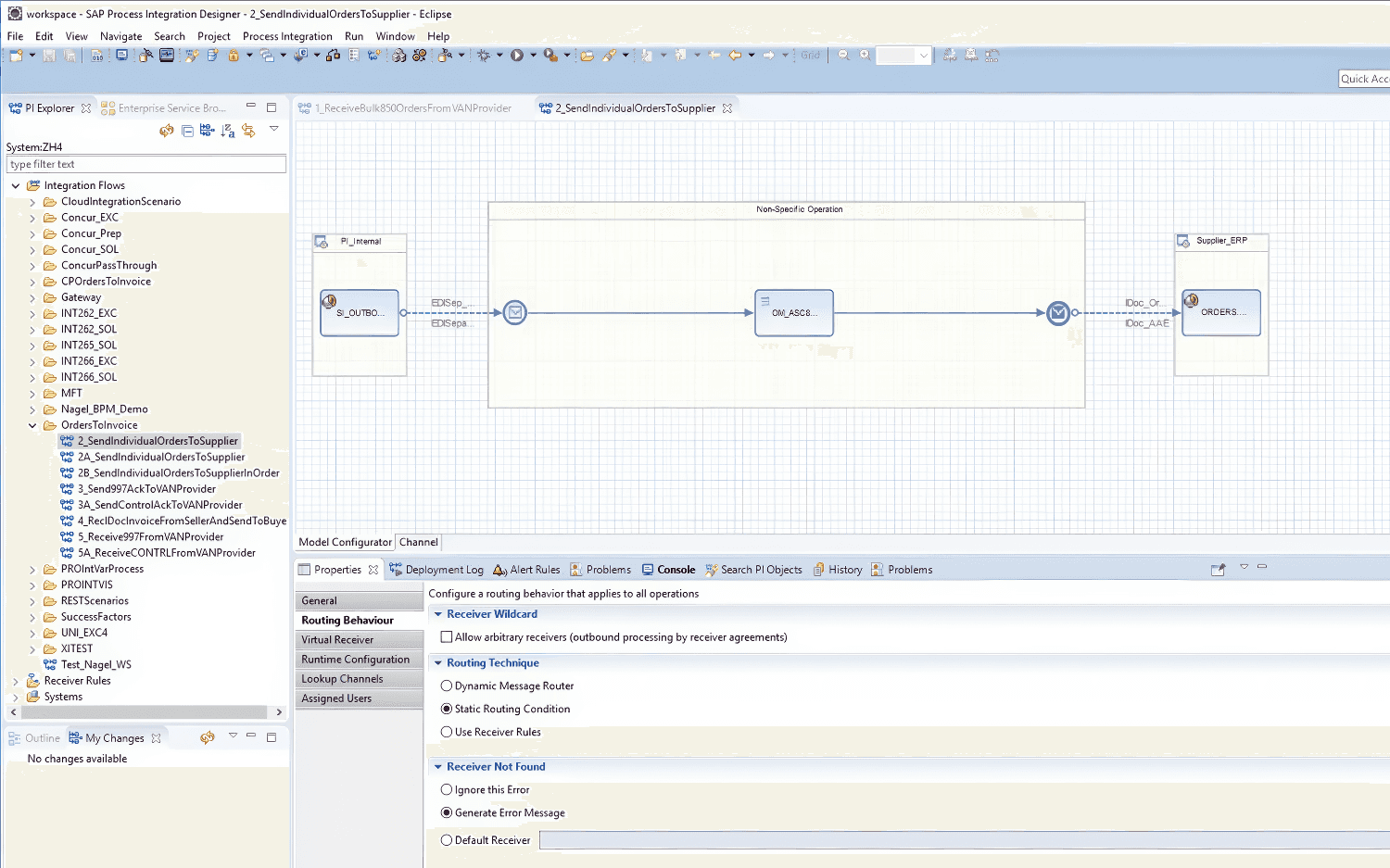Open the zoom percentage combo box

pos(923,56)
